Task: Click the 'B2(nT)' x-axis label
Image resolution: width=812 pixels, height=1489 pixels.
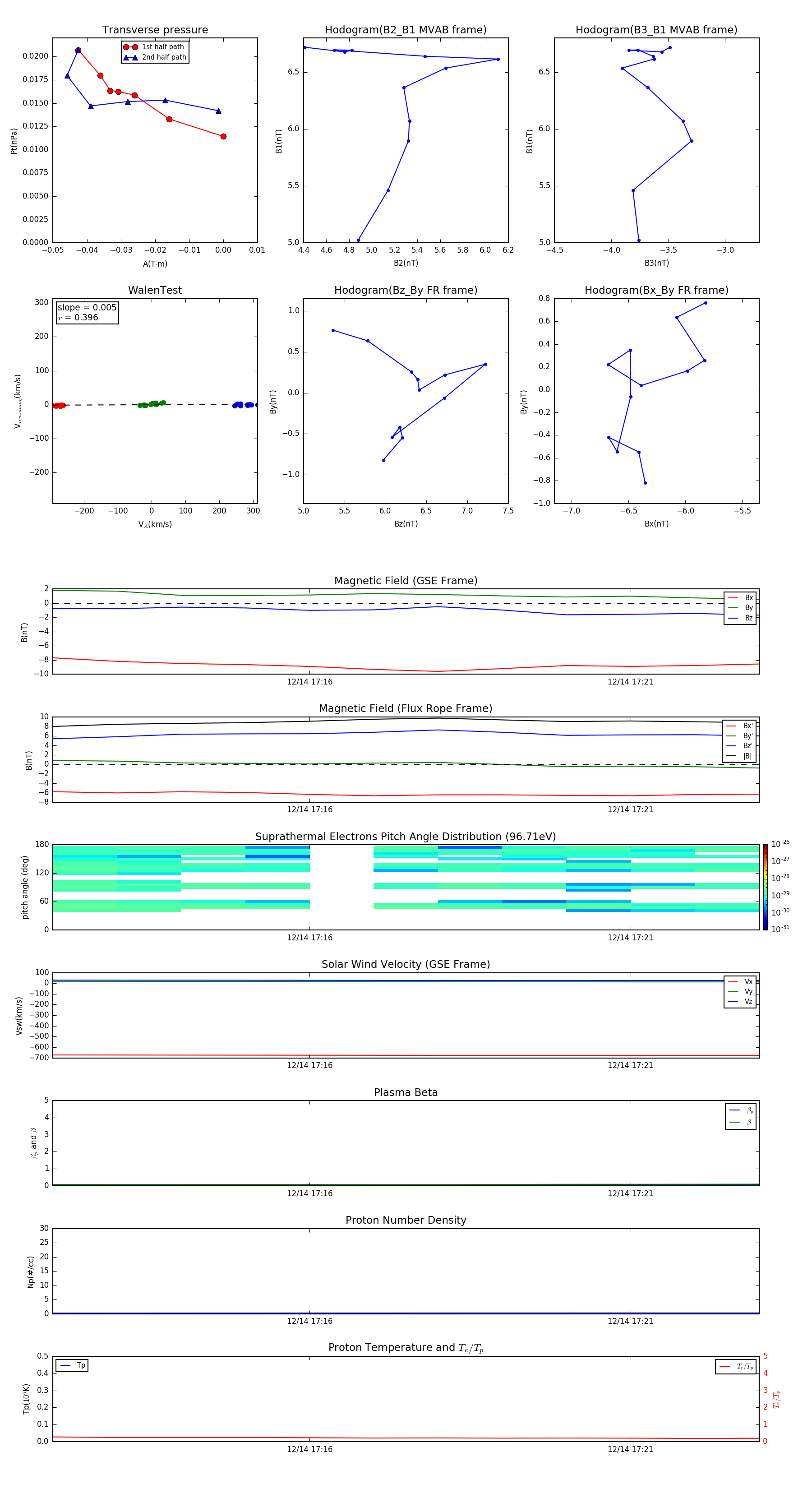Action: tap(406, 263)
